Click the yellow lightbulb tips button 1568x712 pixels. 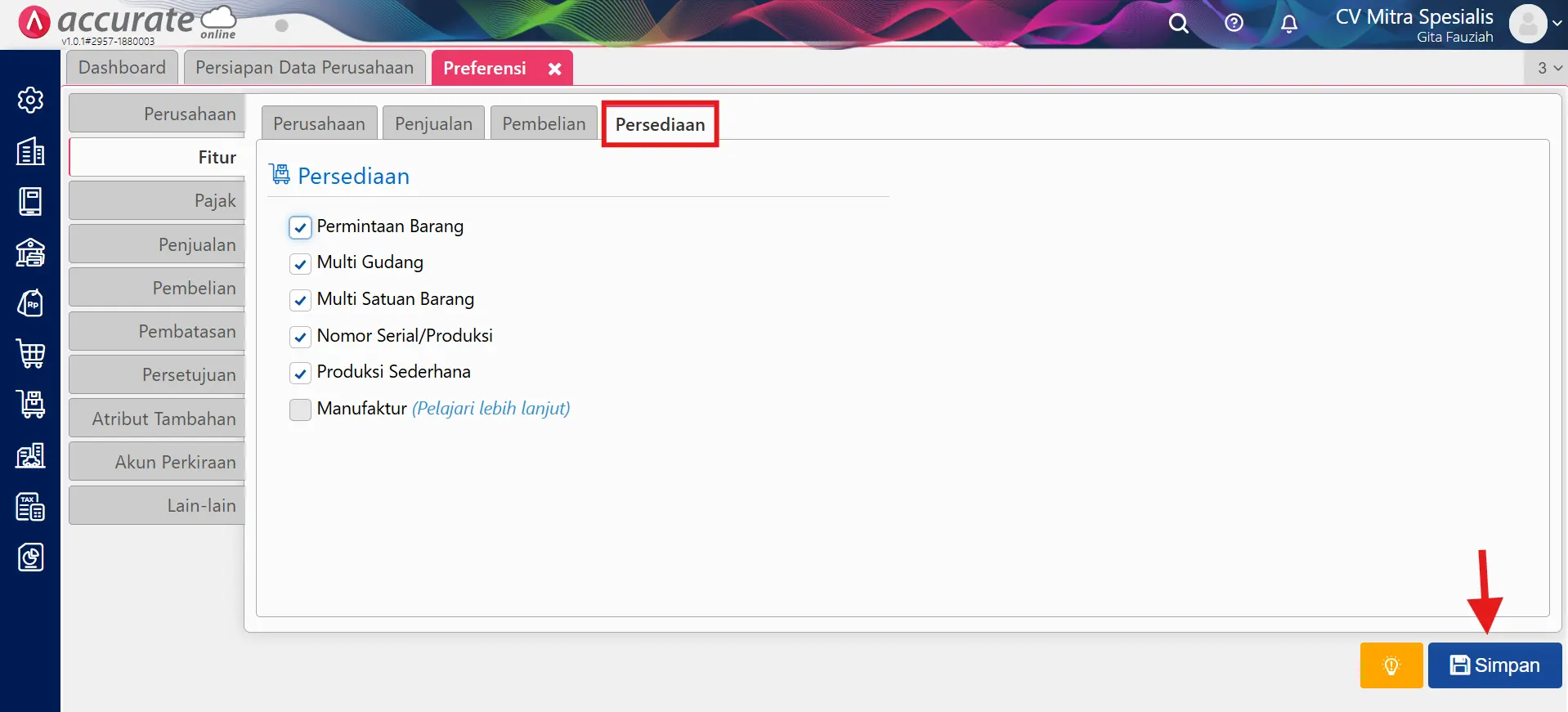pyautogui.click(x=1391, y=665)
